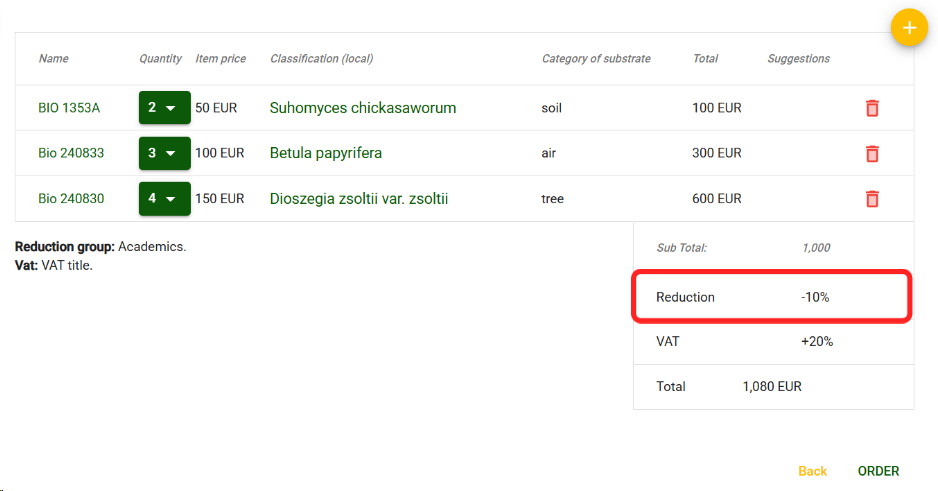
Task: Expand quantity selector showing 3
Action: coord(164,153)
